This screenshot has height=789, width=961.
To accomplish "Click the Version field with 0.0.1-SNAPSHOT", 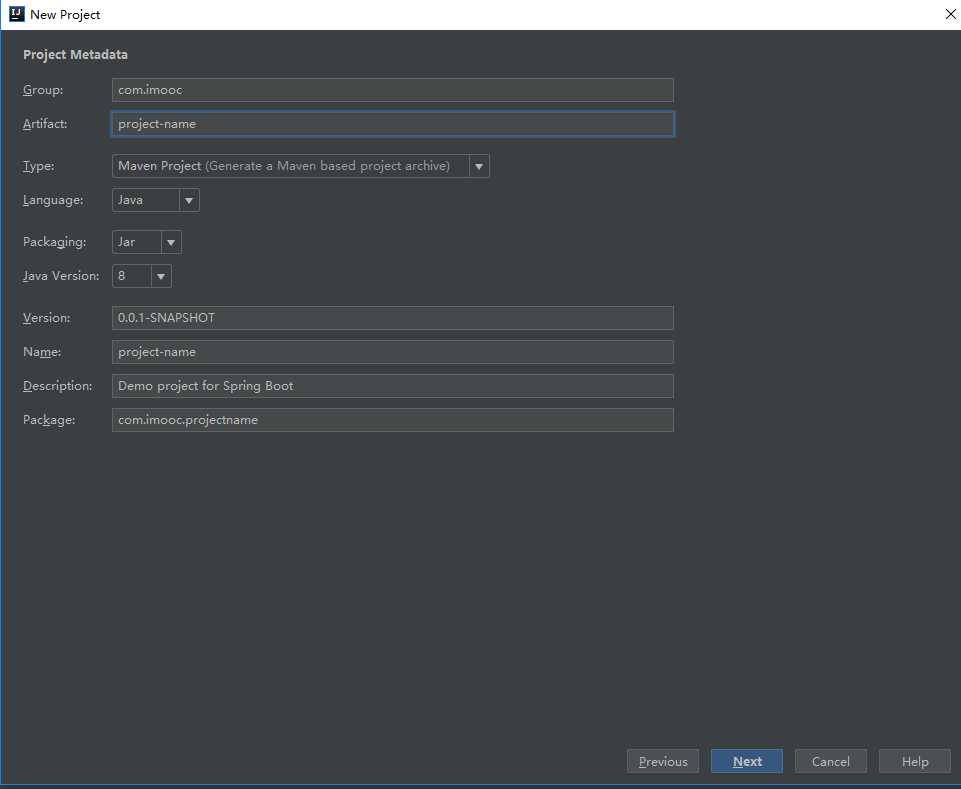I will [392, 318].
